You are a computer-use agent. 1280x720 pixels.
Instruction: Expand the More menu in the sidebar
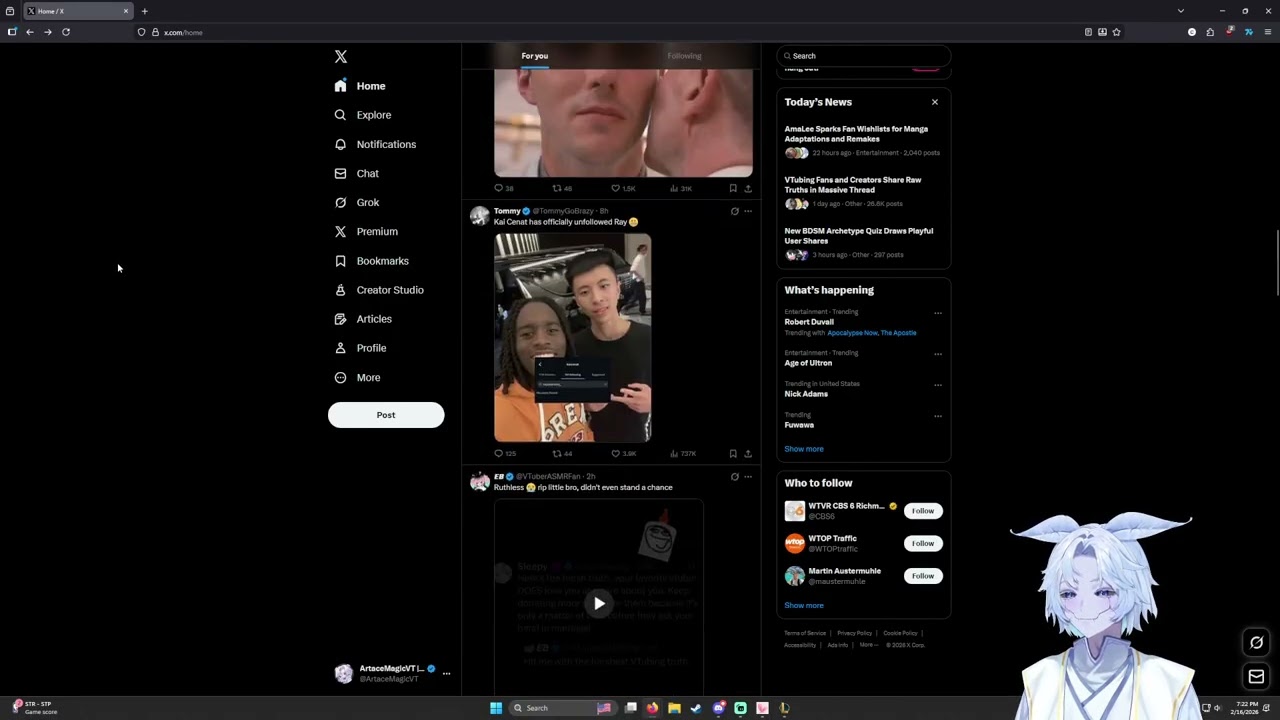(x=358, y=377)
